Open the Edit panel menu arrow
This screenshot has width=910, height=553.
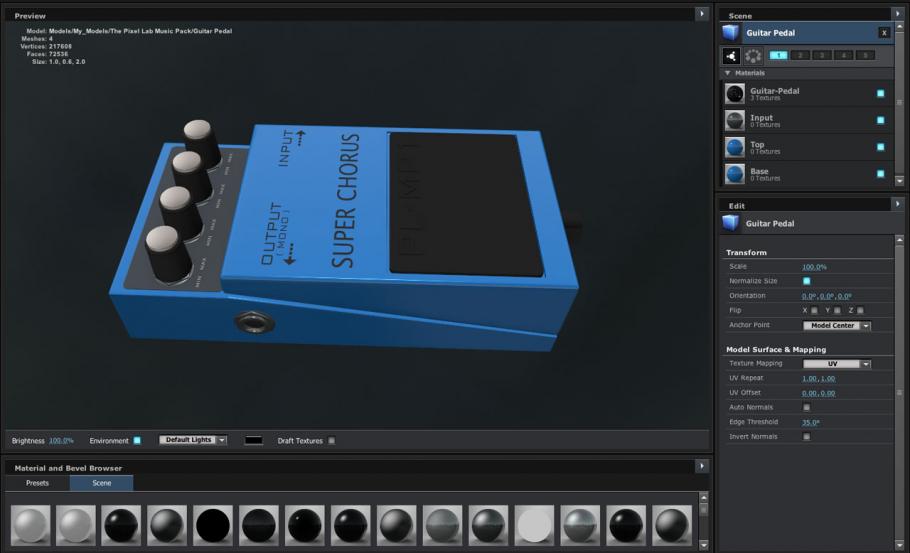[898, 204]
